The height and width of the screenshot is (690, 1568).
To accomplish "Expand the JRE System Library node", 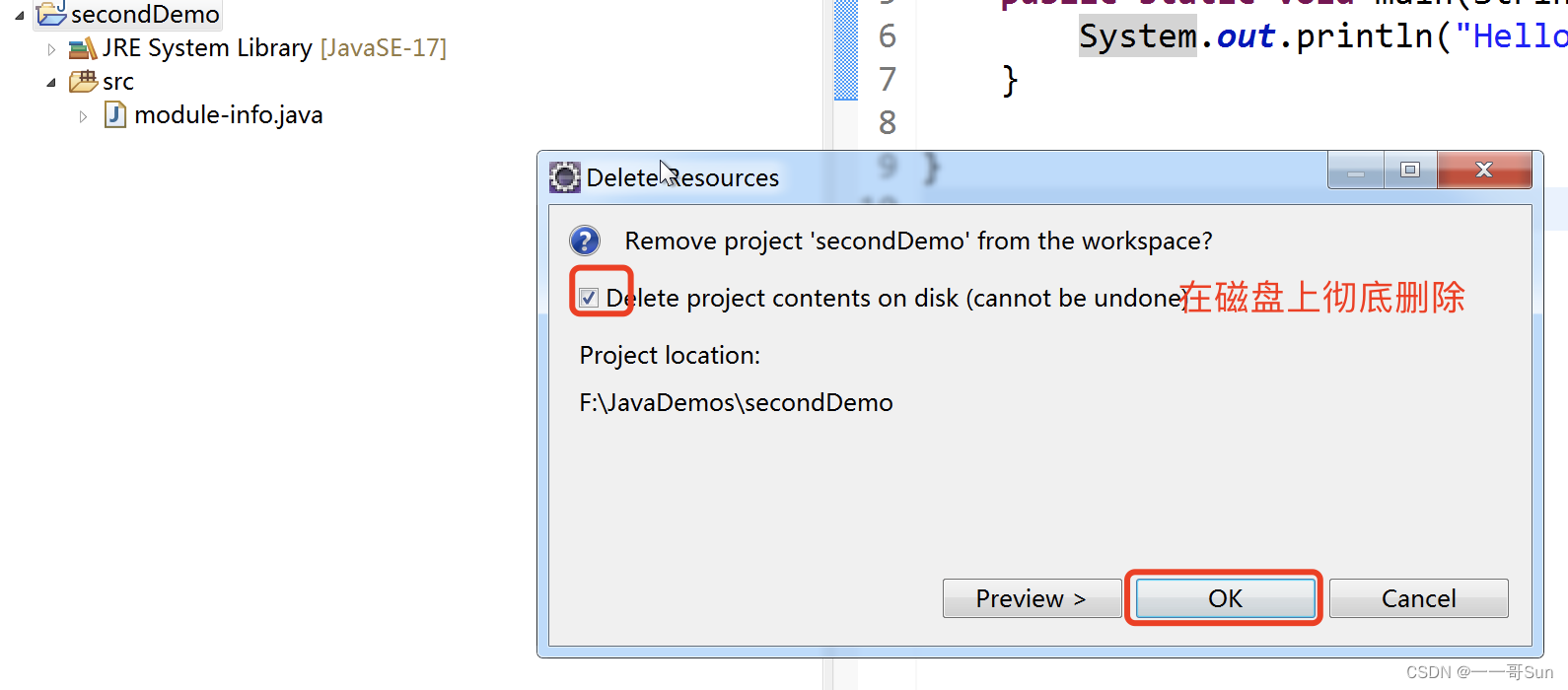I will pyautogui.click(x=51, y=48).
